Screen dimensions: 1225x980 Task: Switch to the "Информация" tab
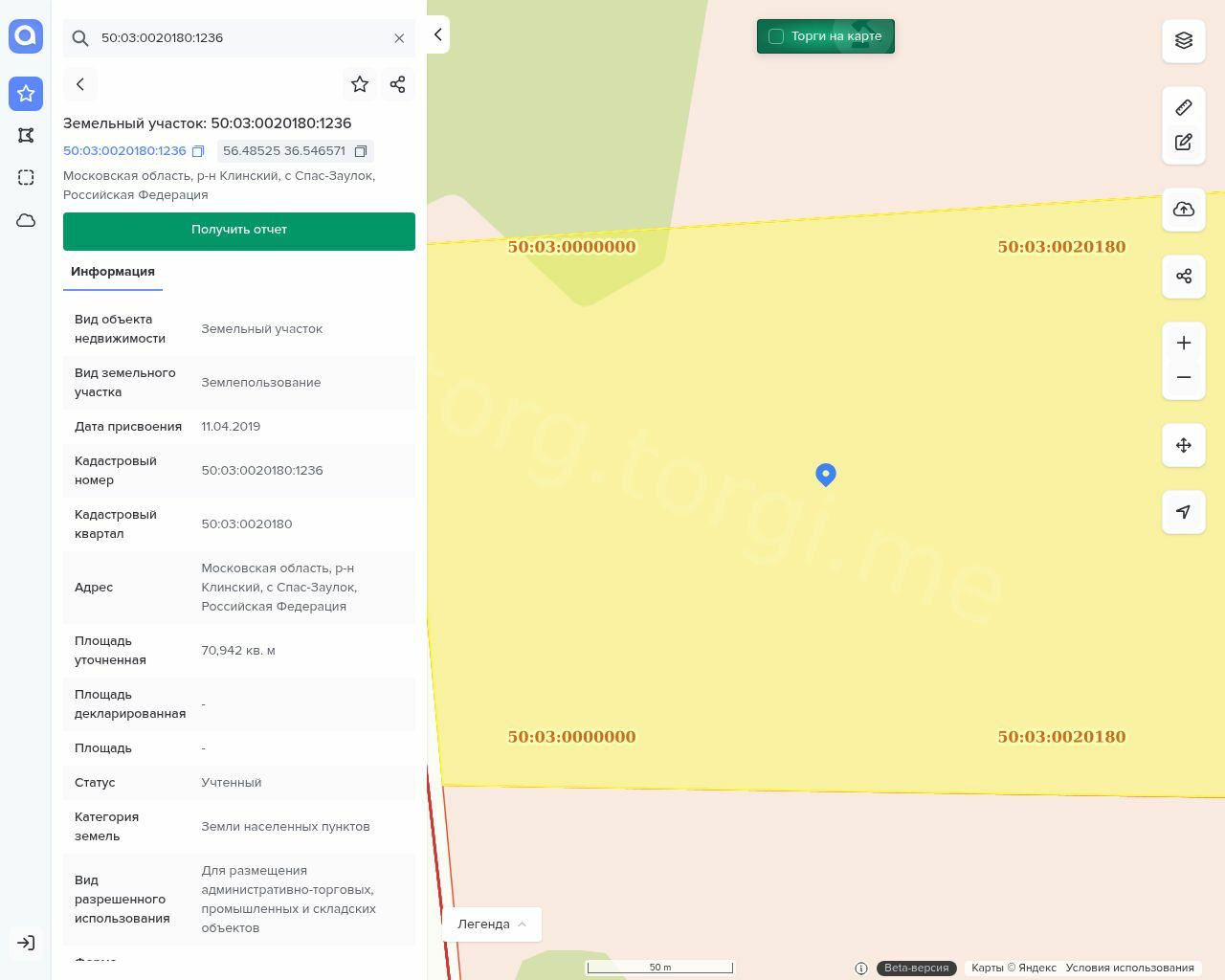113,272
